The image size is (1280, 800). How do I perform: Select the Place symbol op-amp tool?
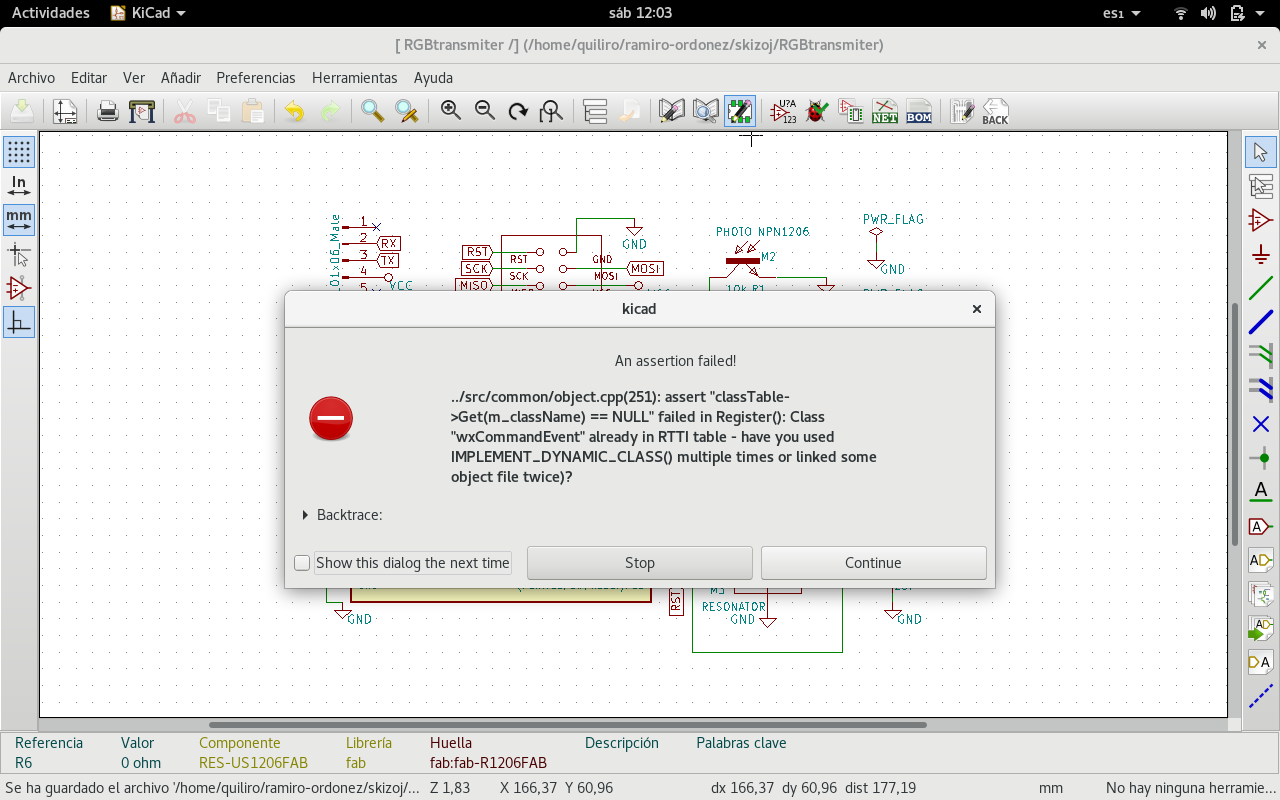pyautogui.click(x=1260, y=220)
